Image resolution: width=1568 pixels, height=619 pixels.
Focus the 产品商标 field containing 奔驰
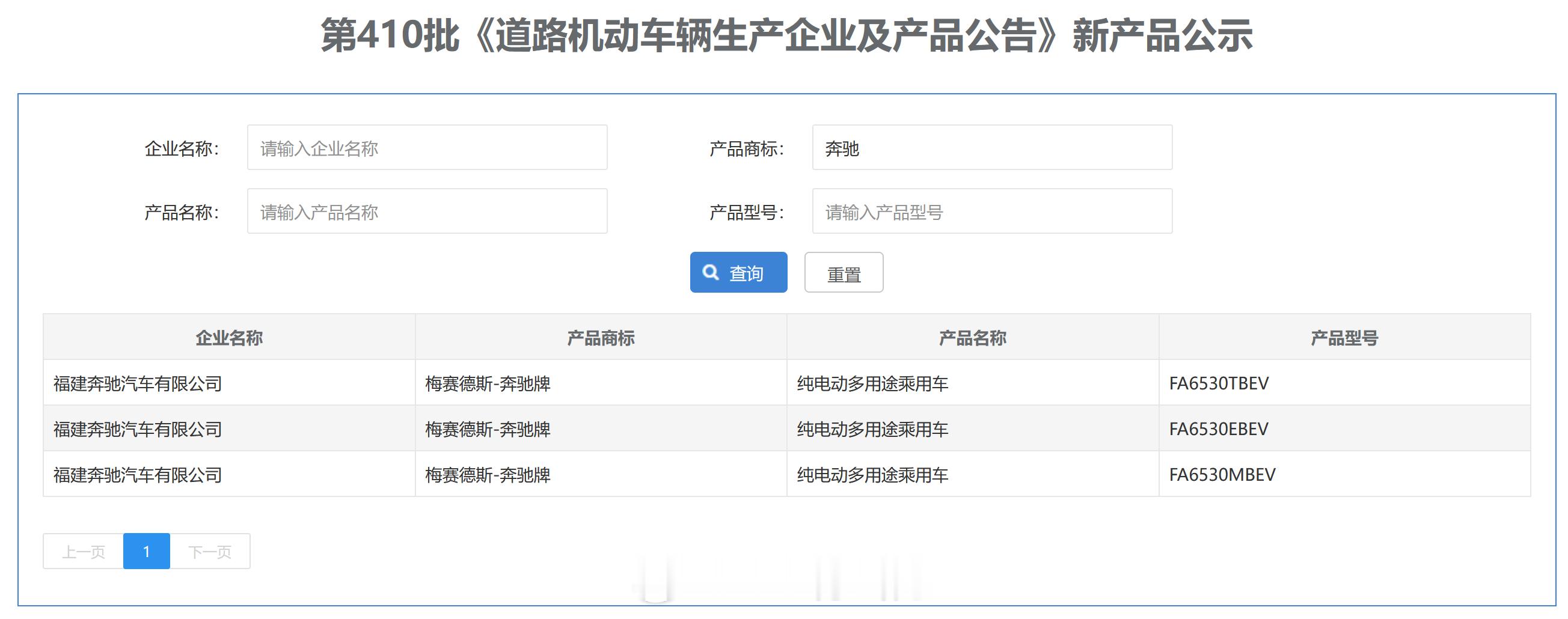coord(992,147)
